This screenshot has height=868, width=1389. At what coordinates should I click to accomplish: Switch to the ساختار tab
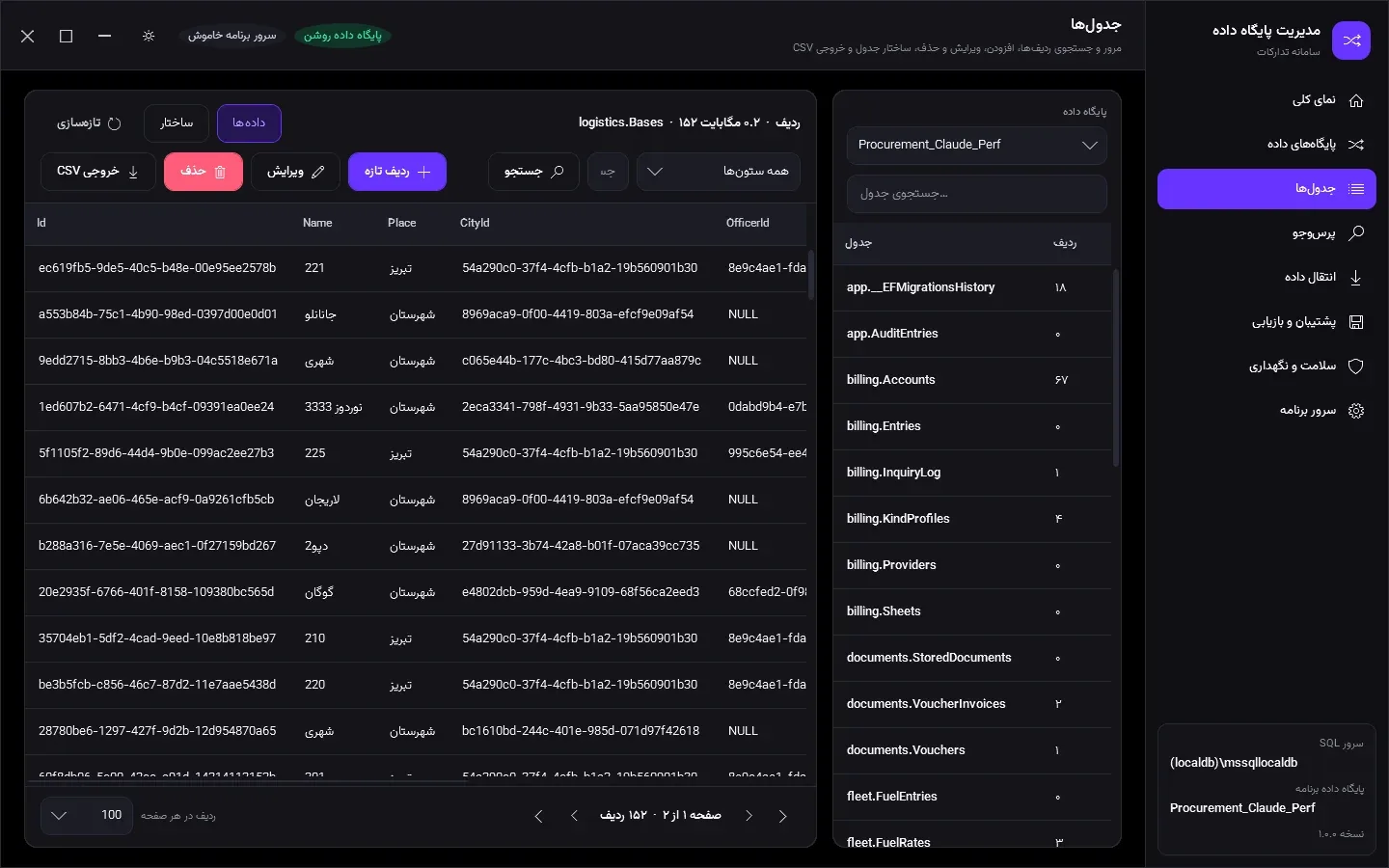(x=177, y=123)
